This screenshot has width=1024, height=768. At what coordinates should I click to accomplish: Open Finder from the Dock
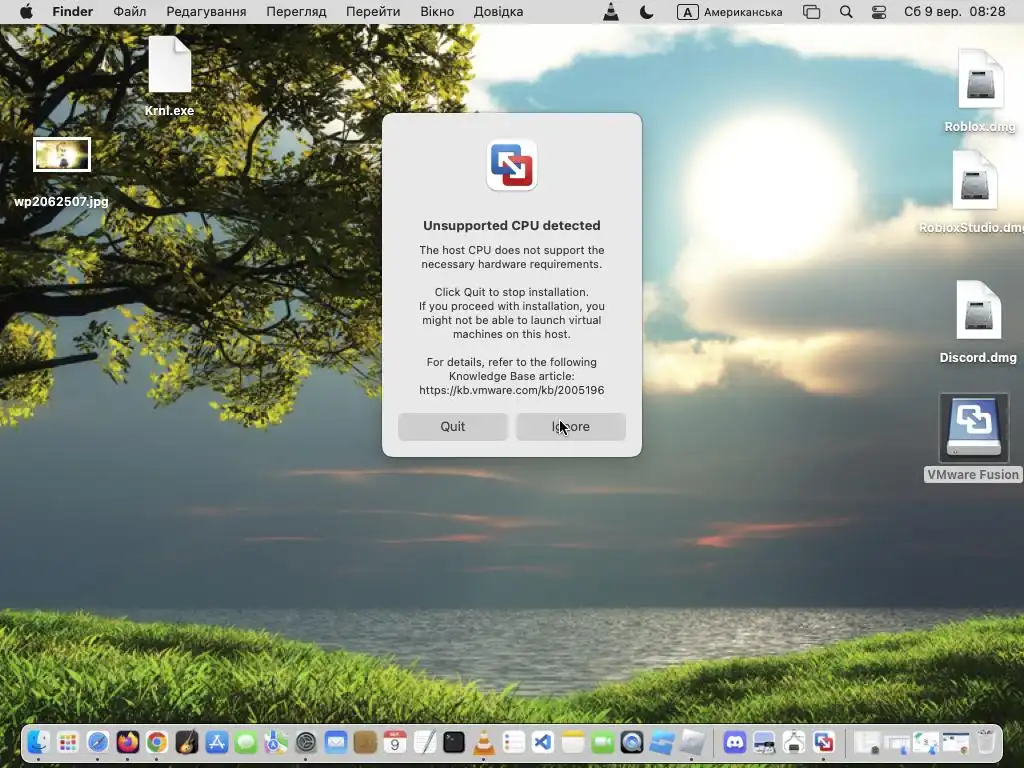coord(38,743)
